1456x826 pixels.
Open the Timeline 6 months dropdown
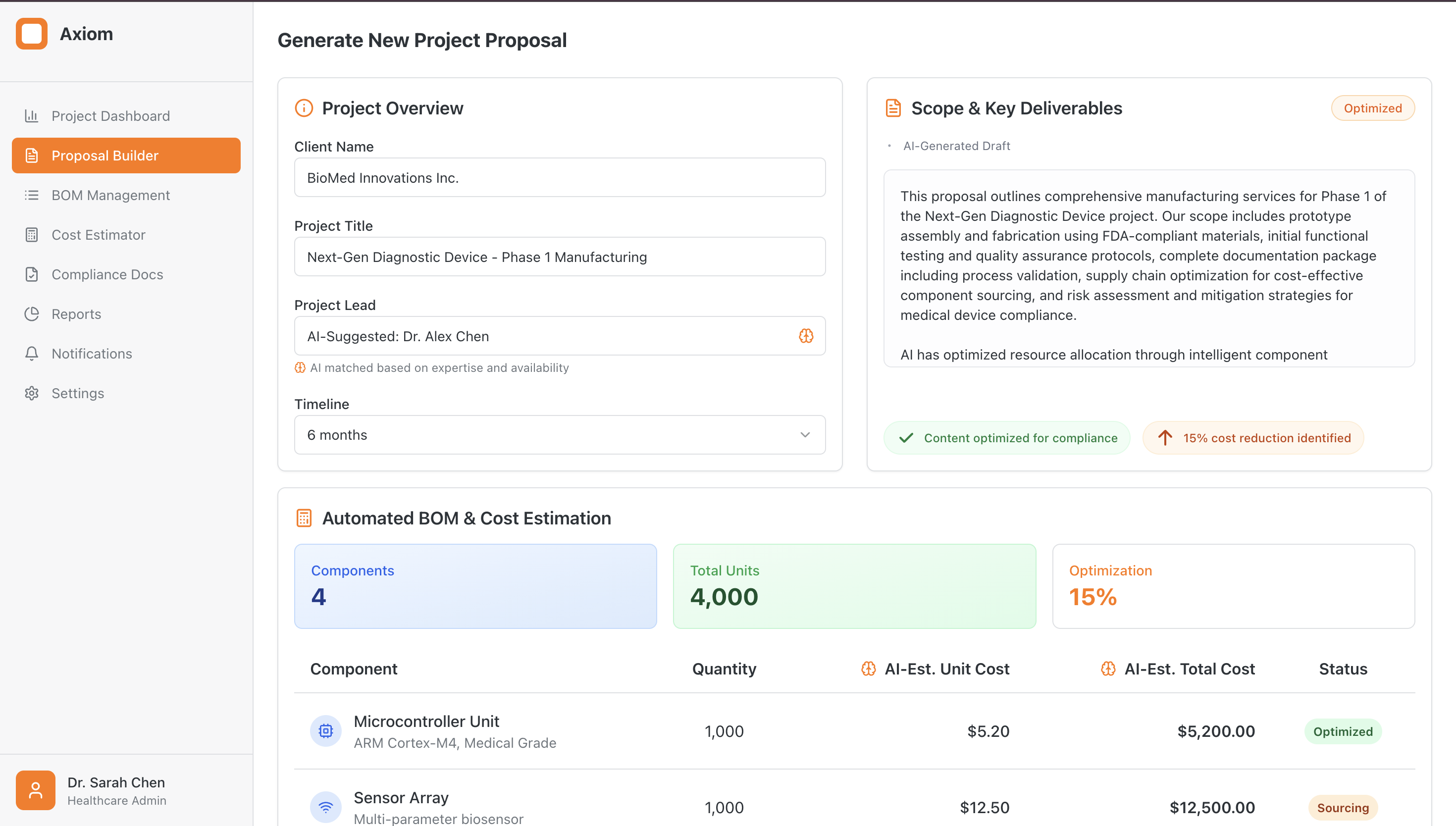click(x=560, y=435)
